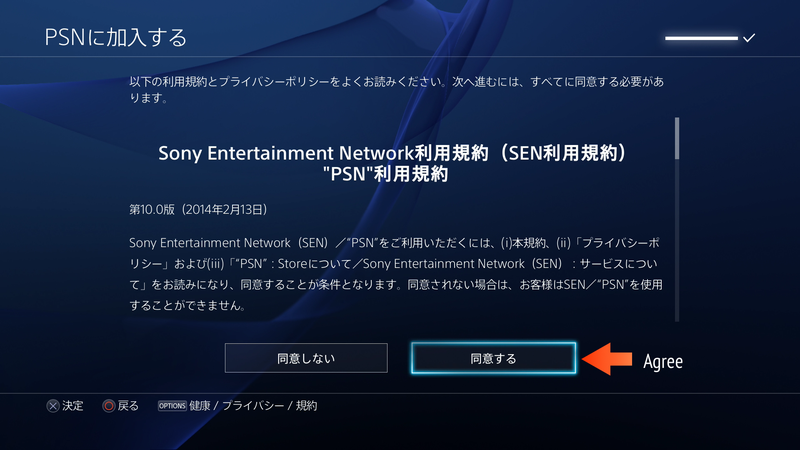Screen dimensions: 800x450
Task: Click the X button 決定 icon
Action: pos(53,406)
